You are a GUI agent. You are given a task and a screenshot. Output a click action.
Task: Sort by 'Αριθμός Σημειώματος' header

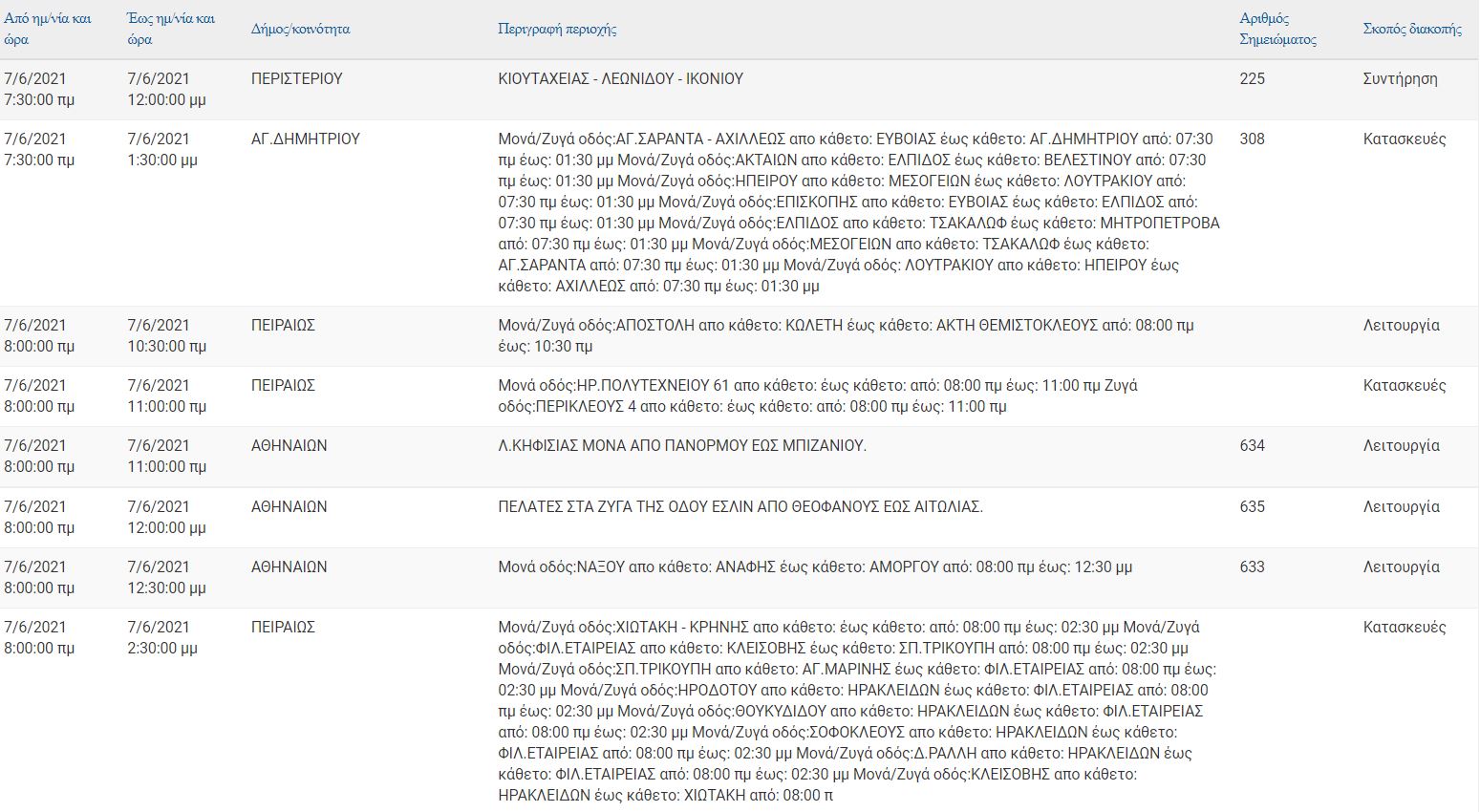tap(1277, 29)
